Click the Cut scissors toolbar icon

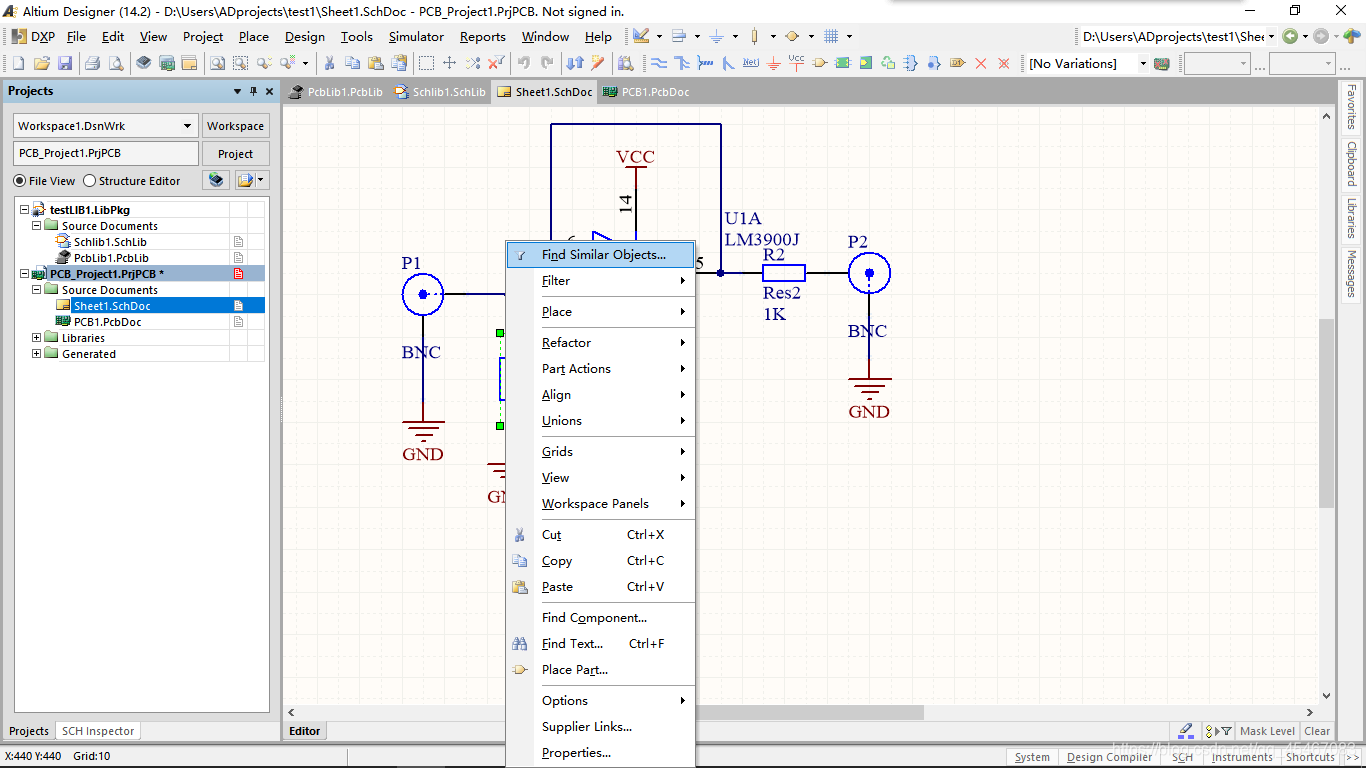(328, 63)
